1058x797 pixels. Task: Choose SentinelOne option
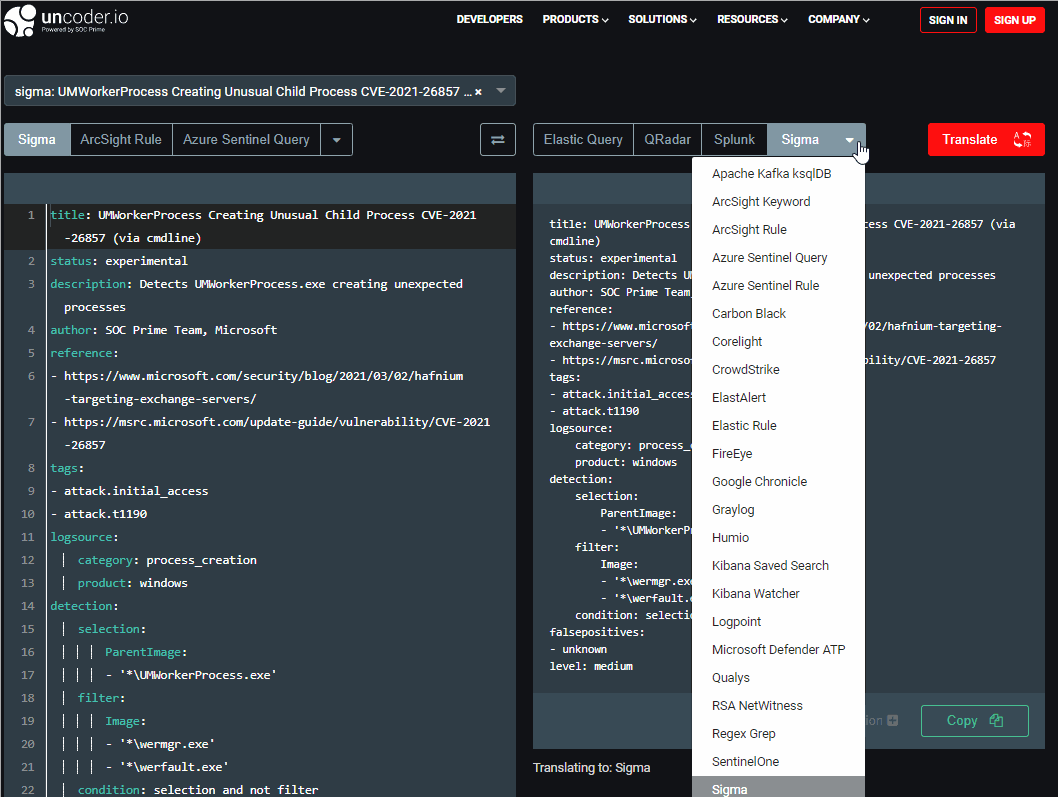pyautogui.click(x=779, y=762)
